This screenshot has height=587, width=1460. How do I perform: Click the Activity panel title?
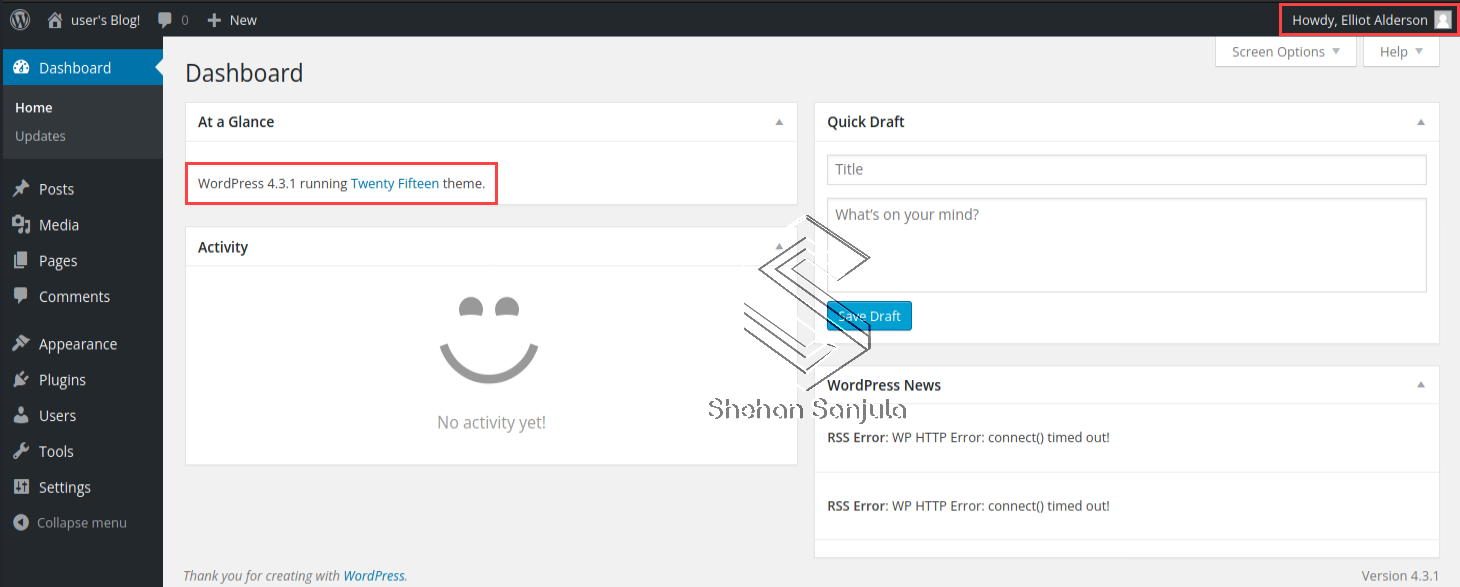[x=223, y=247]
